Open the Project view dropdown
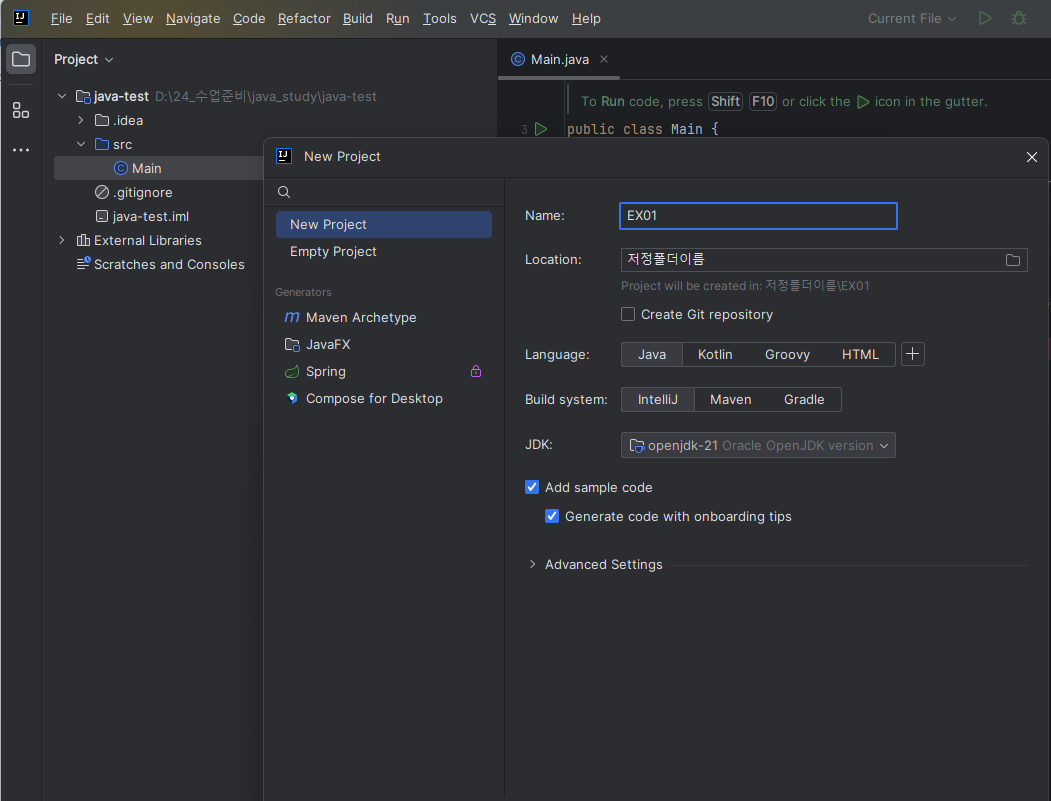The image size is (1051, 801). click(x=83, y=60)
